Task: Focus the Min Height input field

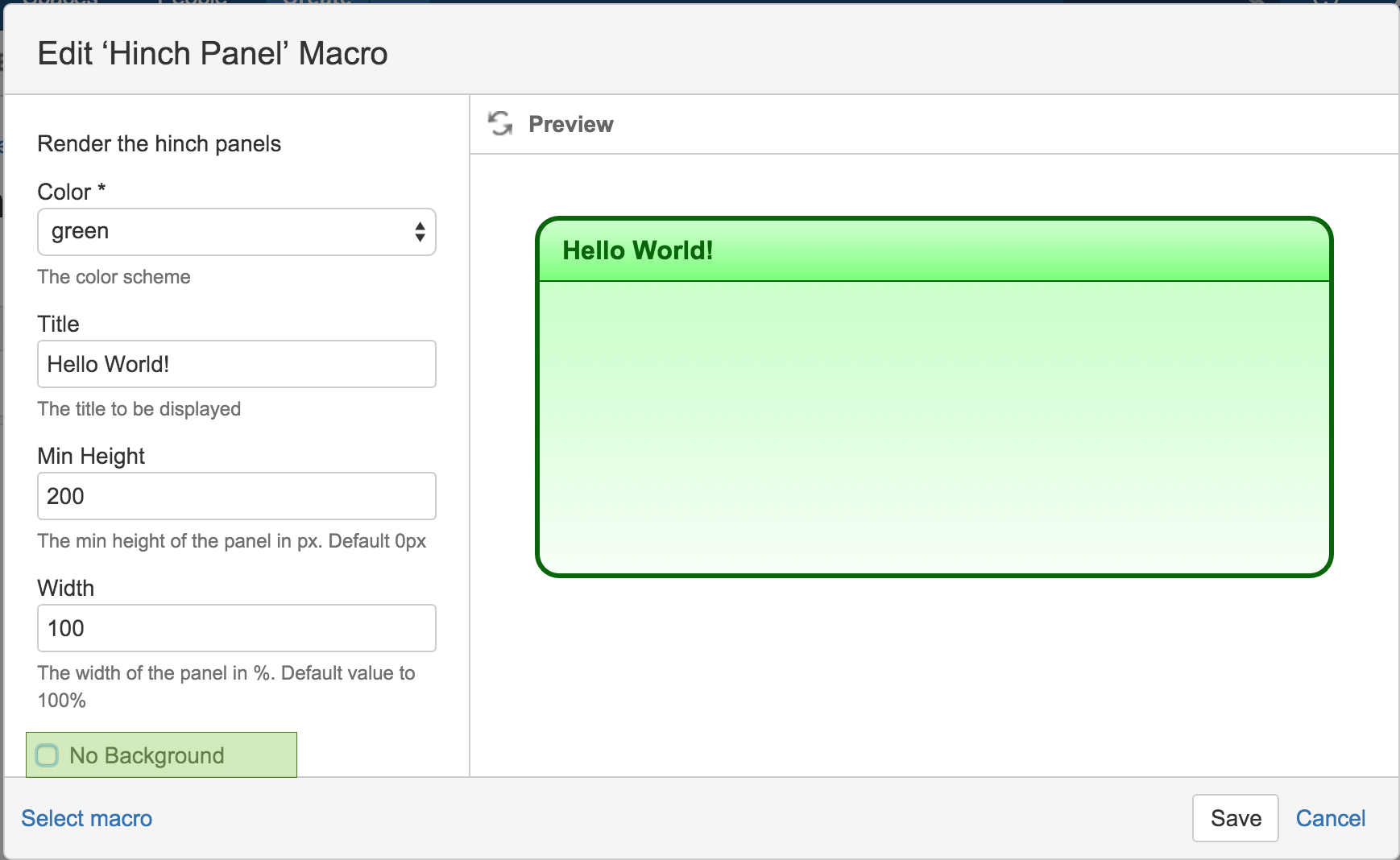Action: [x=236, y=496]
